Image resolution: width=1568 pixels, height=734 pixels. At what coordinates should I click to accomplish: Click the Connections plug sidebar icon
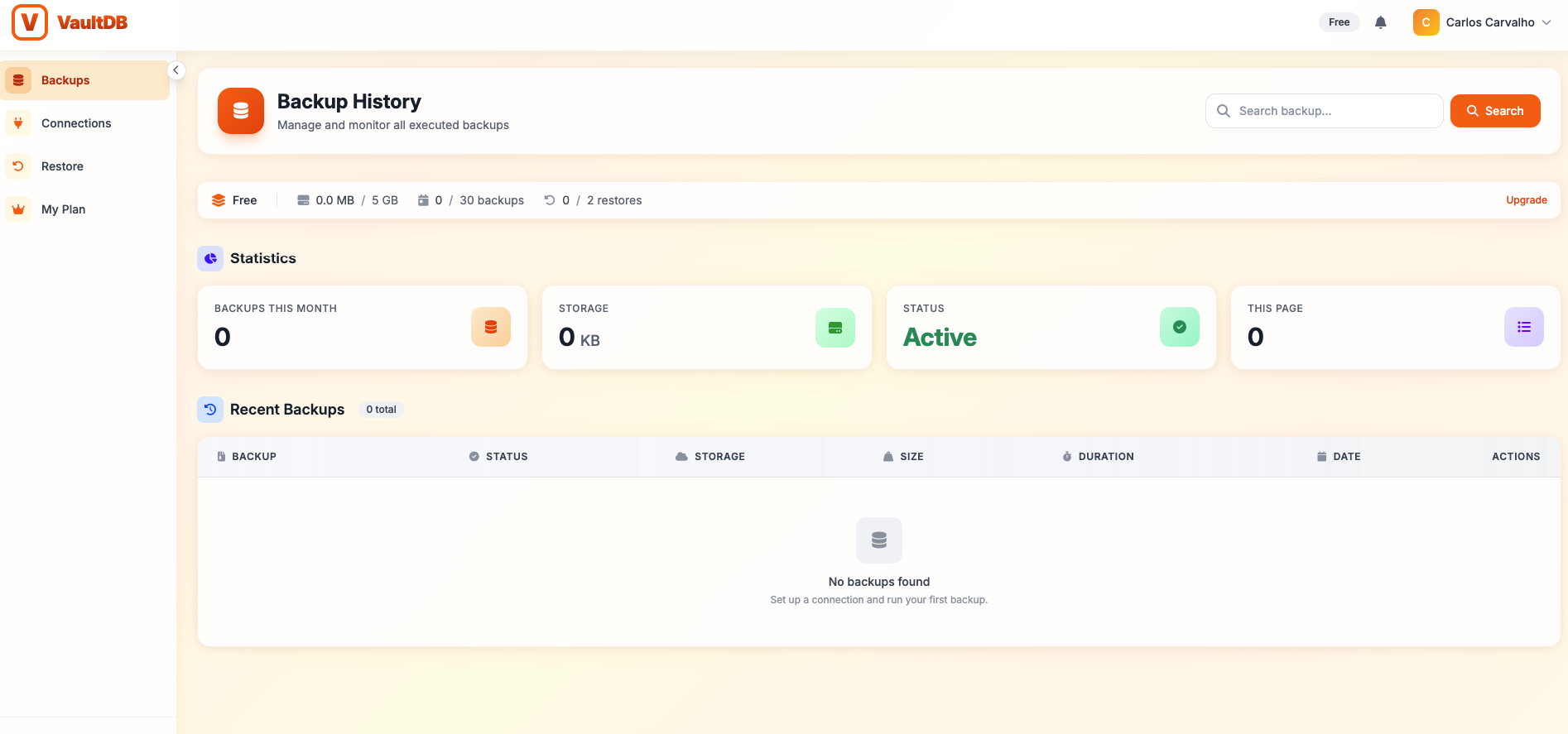pos(18,123)
